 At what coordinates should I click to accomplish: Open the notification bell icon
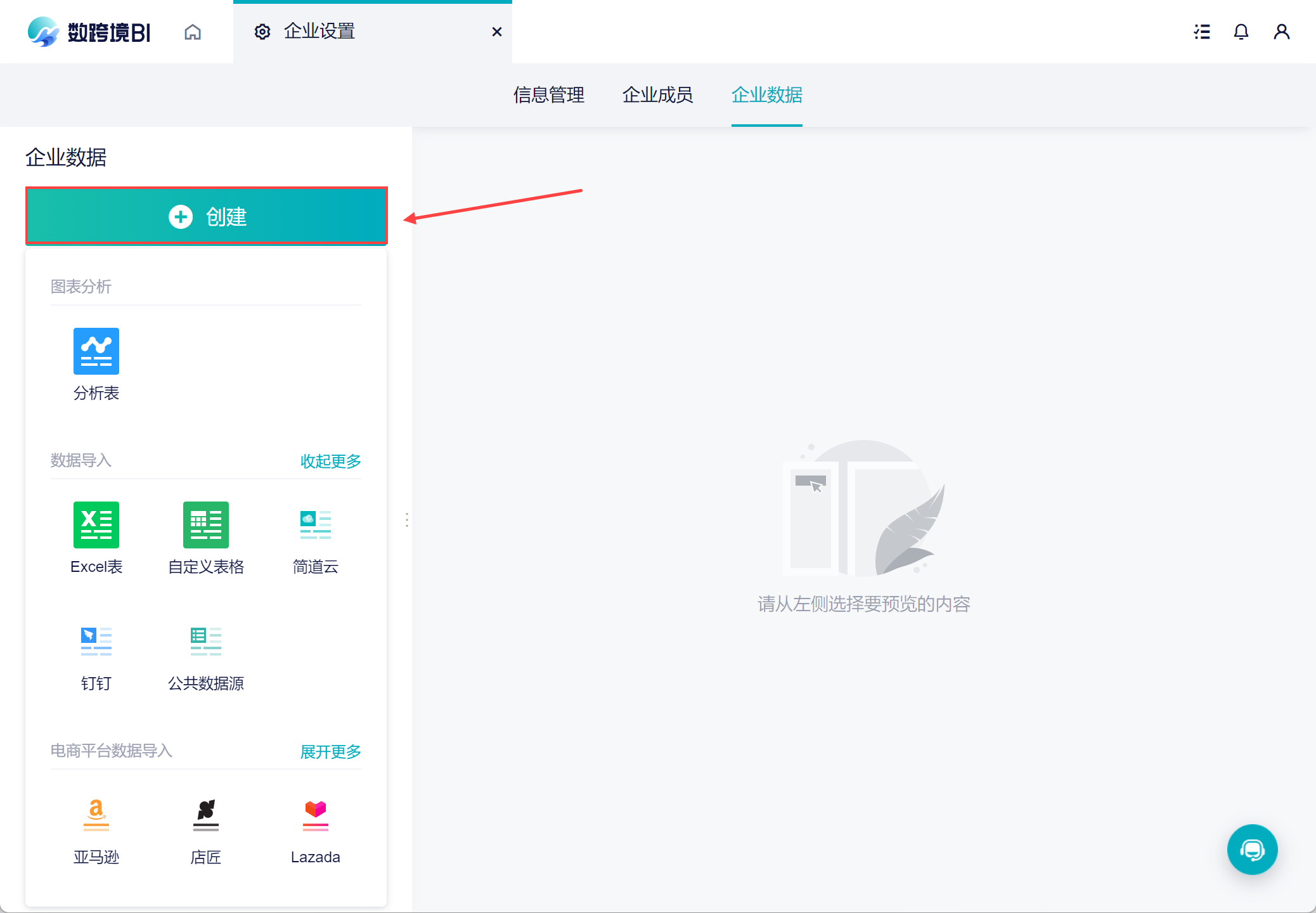point(1241,32)
